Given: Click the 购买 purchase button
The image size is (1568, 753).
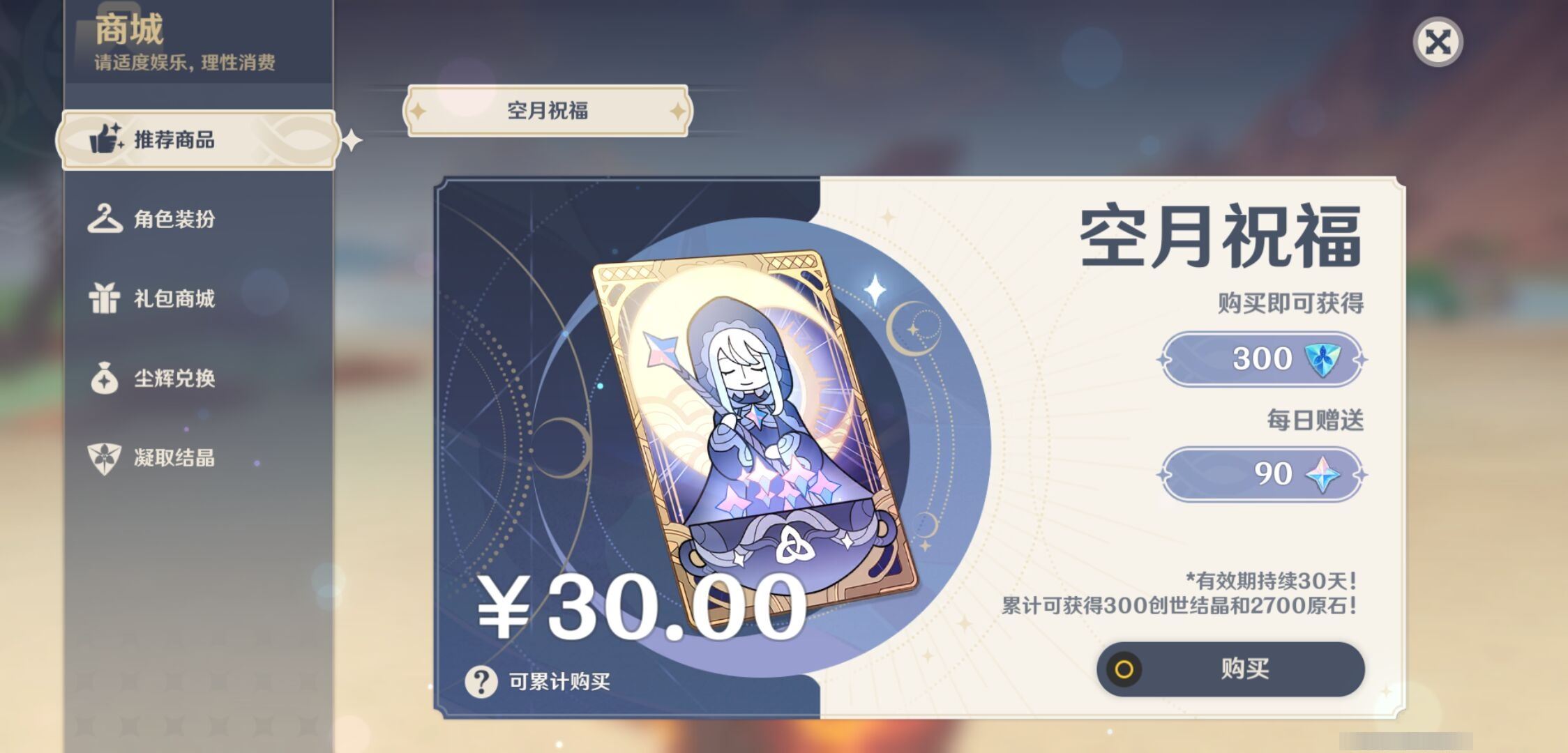Looking at the screenshot, I should pyautogui.click(x=1230, y=669).
